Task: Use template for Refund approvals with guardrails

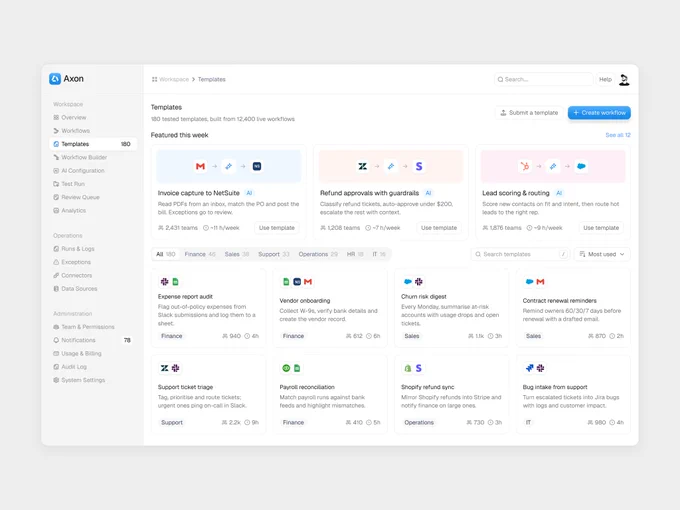Action: (x=439, y=228)
